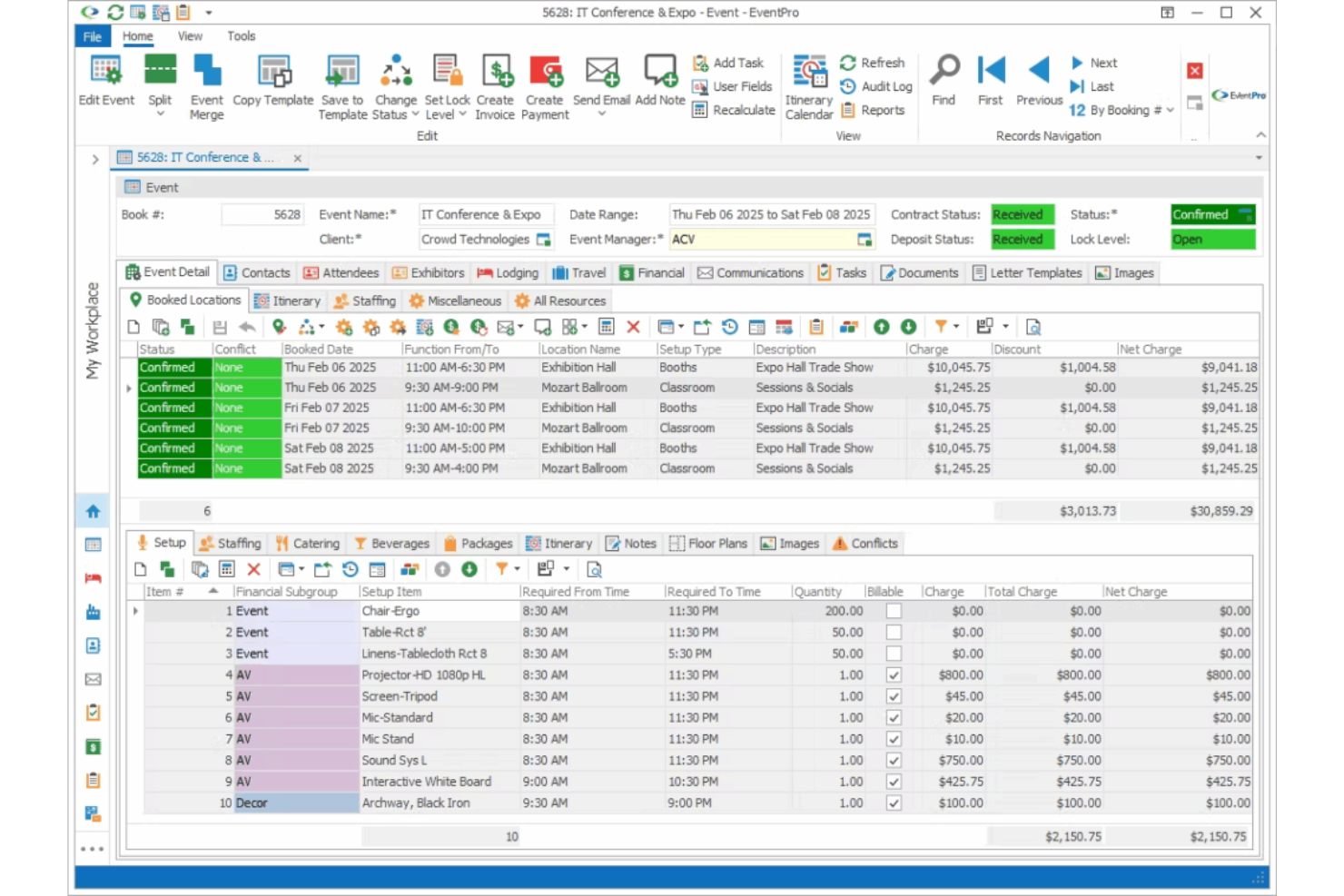Open By Booking # dropdown
Viewport: 1344px width, 896px height.
pos(1170,110)
